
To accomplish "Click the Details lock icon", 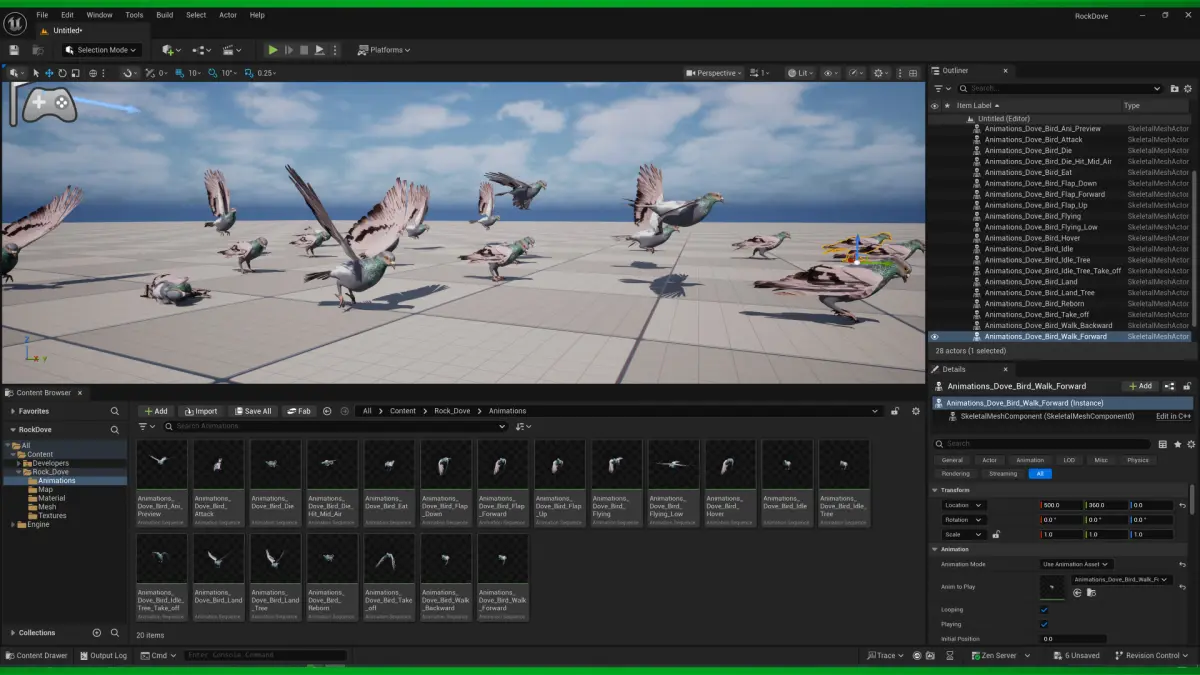I will (1187, 385).
